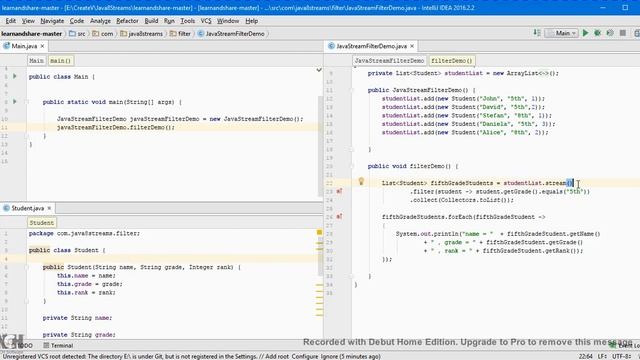Image resolution: width=640 pixels, height=360 pixels.
Task: Switch to the Student.java editor tab
Action: [x=27, y=208]
